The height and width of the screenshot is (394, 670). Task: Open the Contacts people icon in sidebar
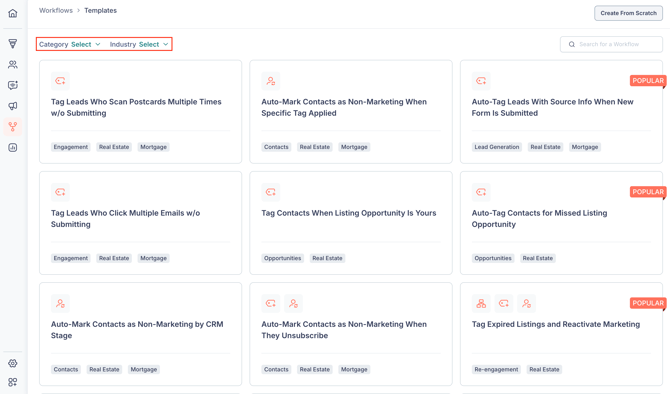[13, 65]
